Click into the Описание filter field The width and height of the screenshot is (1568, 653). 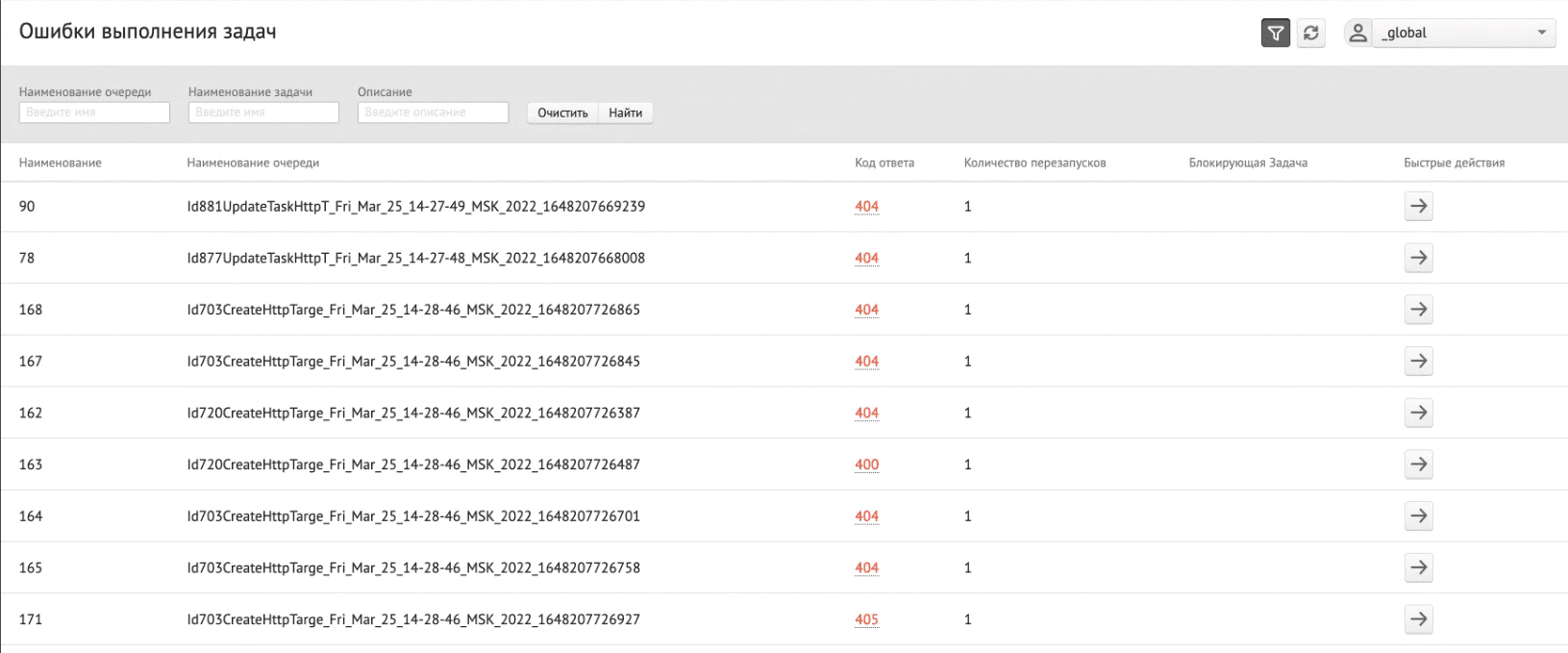tap(433, 113)
